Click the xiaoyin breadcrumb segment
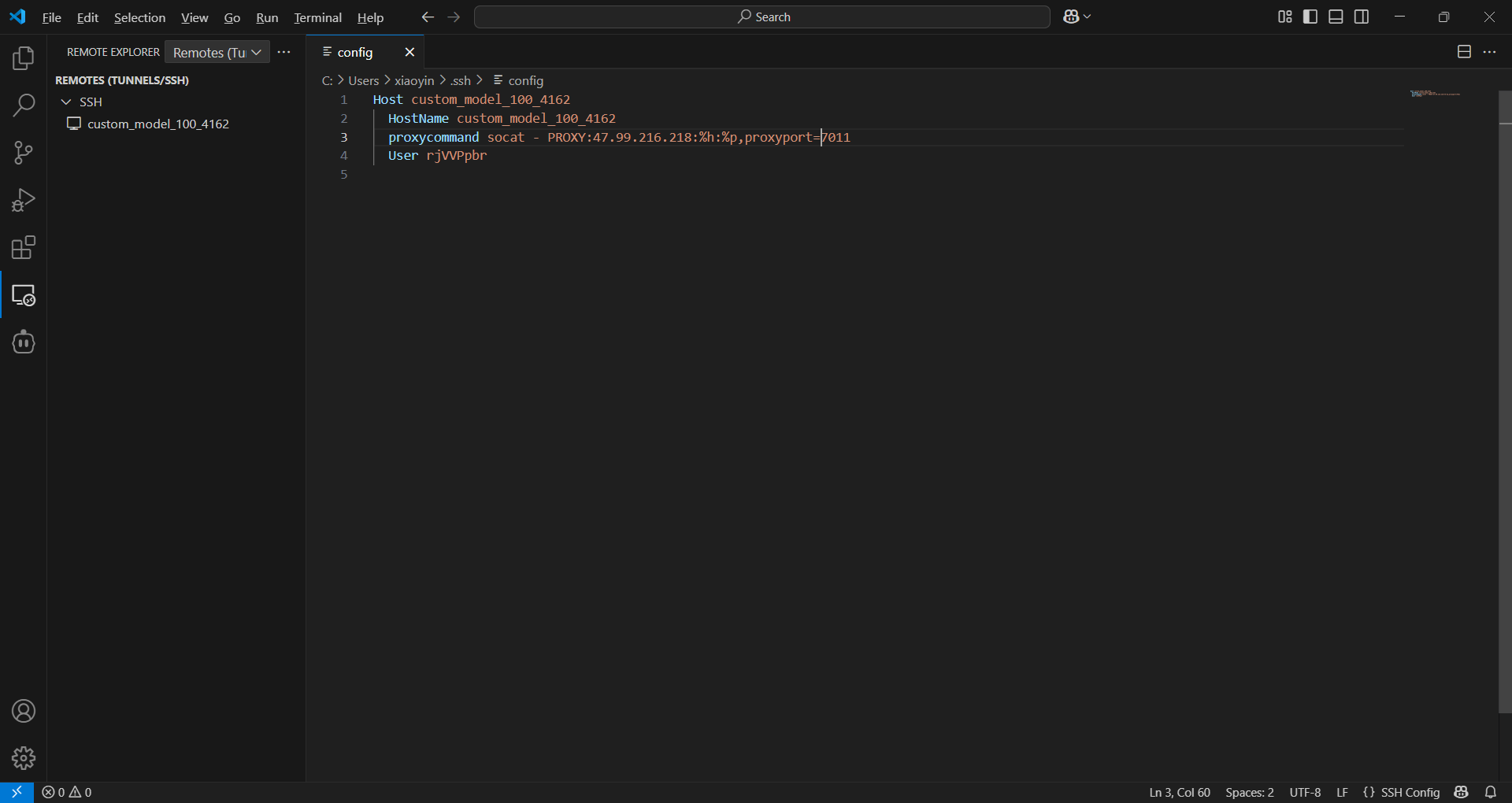The width and height of the screenshot is (1512, 803). (414, 80)
